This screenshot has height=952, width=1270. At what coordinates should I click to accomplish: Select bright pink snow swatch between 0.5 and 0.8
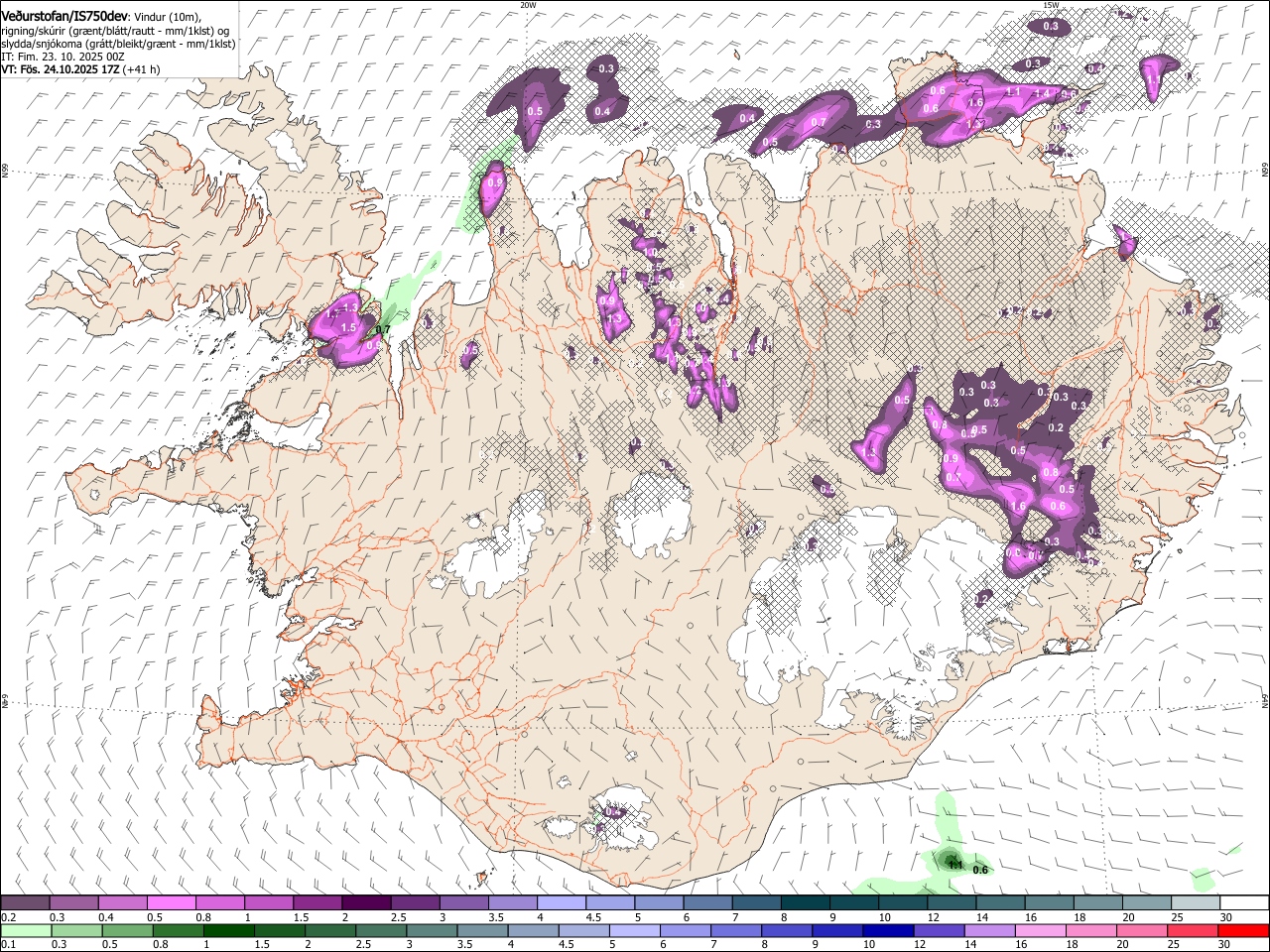click(171, 902)
